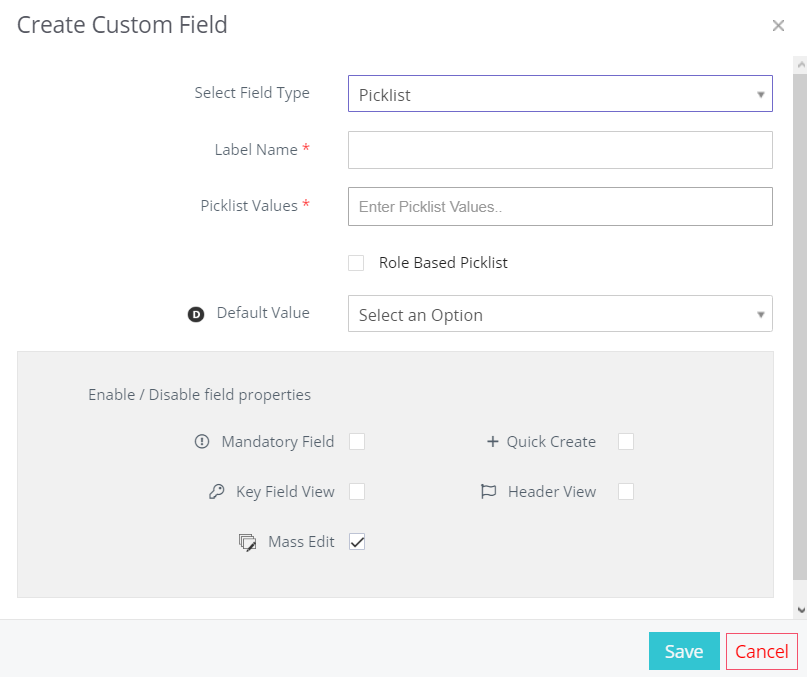The width and height of the screenshot is (807, 677).
Task: Save the custom field
Action: (x=684, y=651)
